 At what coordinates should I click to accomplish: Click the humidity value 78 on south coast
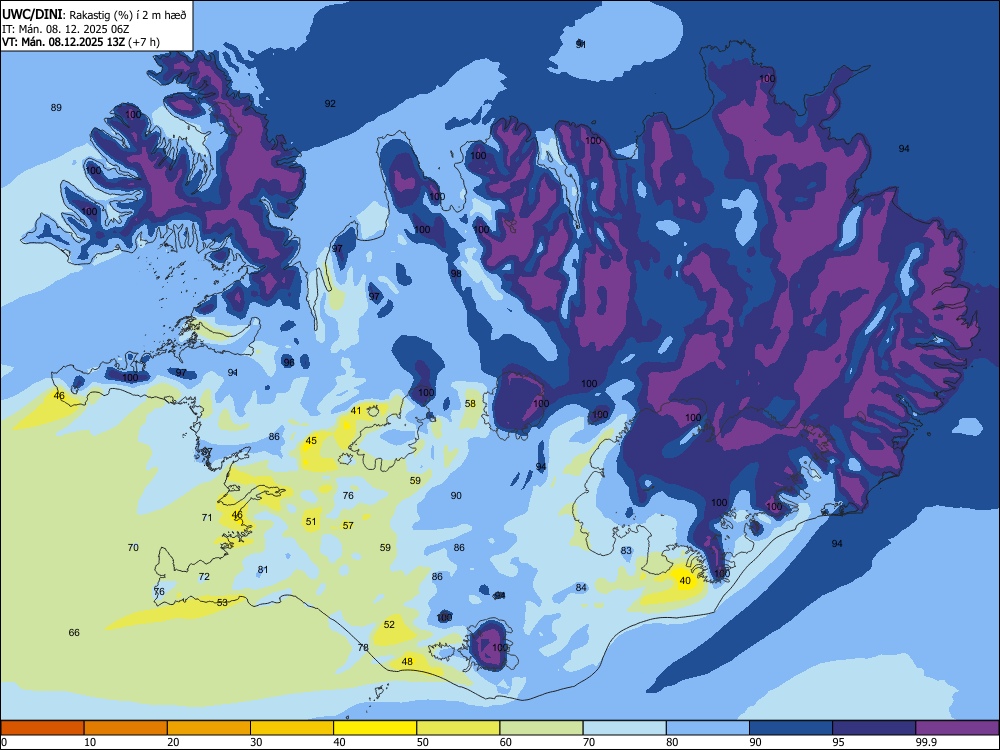363,647
